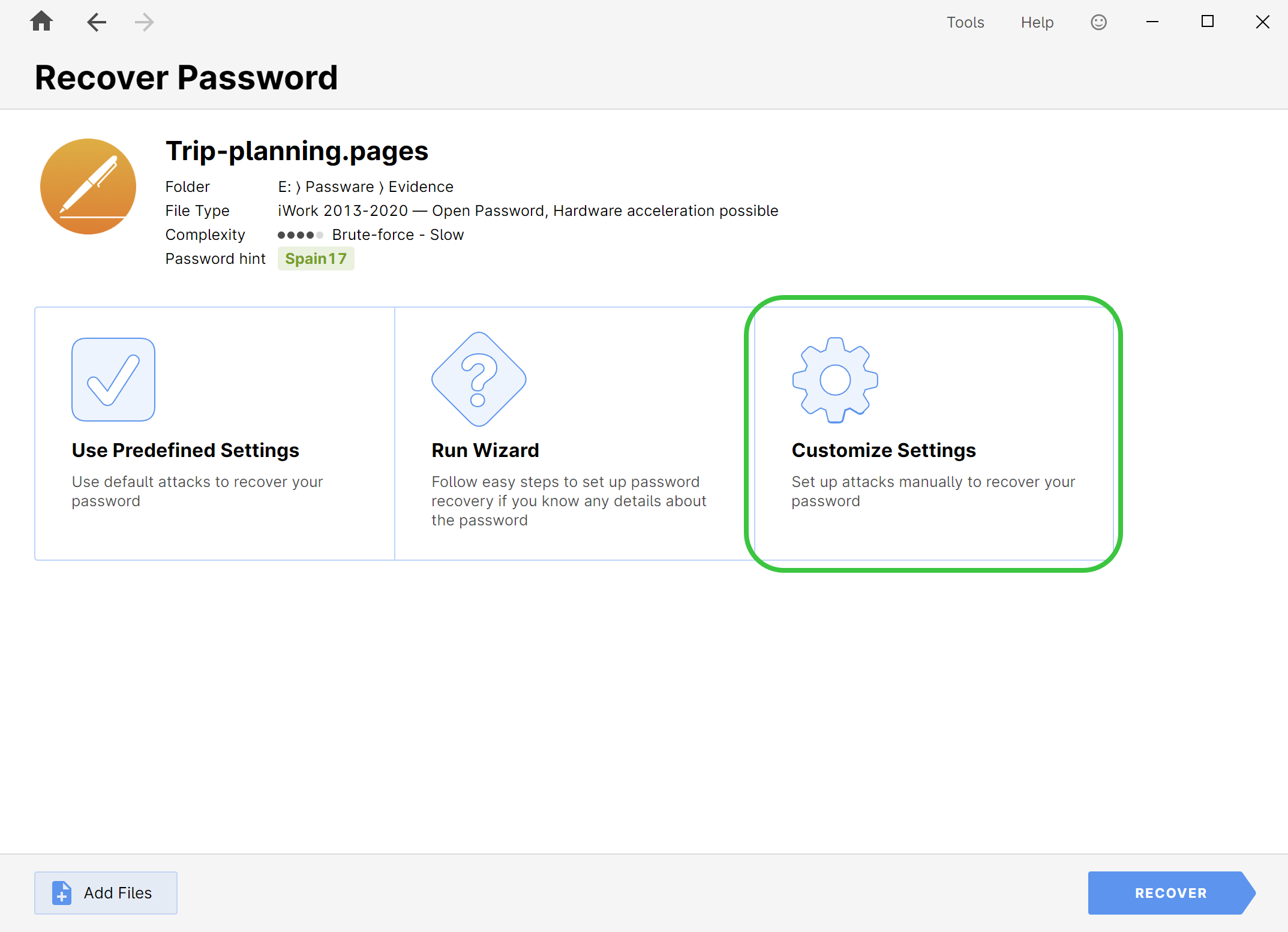1288x932 pixels.
Task: Click the question mark Wizard icon
Action: [479, 379]
